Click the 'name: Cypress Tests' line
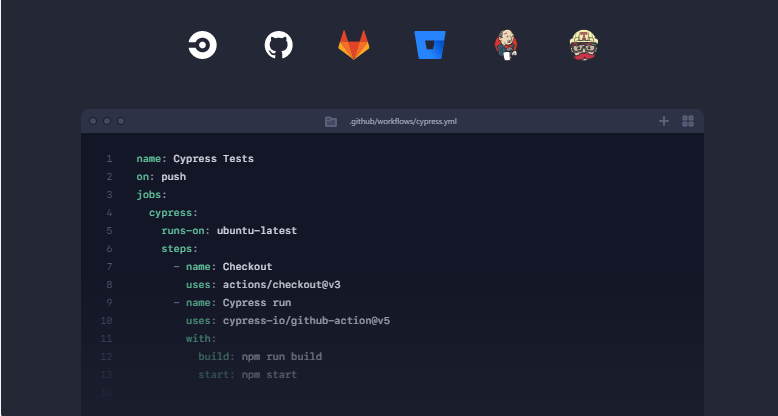 195,159
